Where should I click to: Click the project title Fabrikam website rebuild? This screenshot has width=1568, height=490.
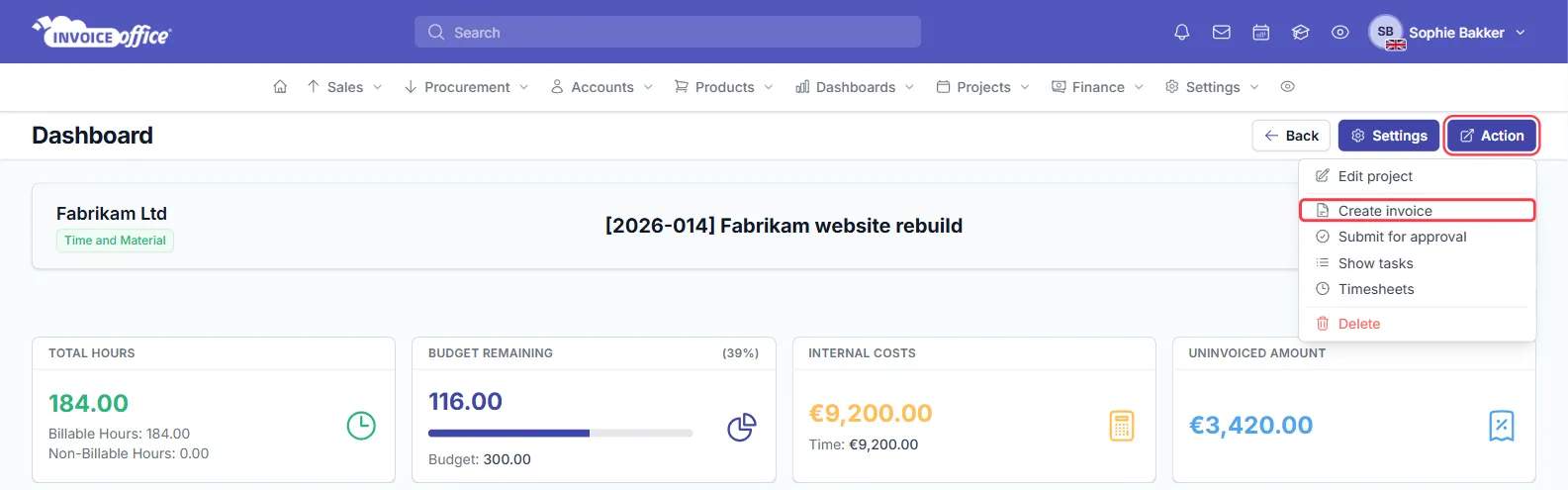[784, 226]
